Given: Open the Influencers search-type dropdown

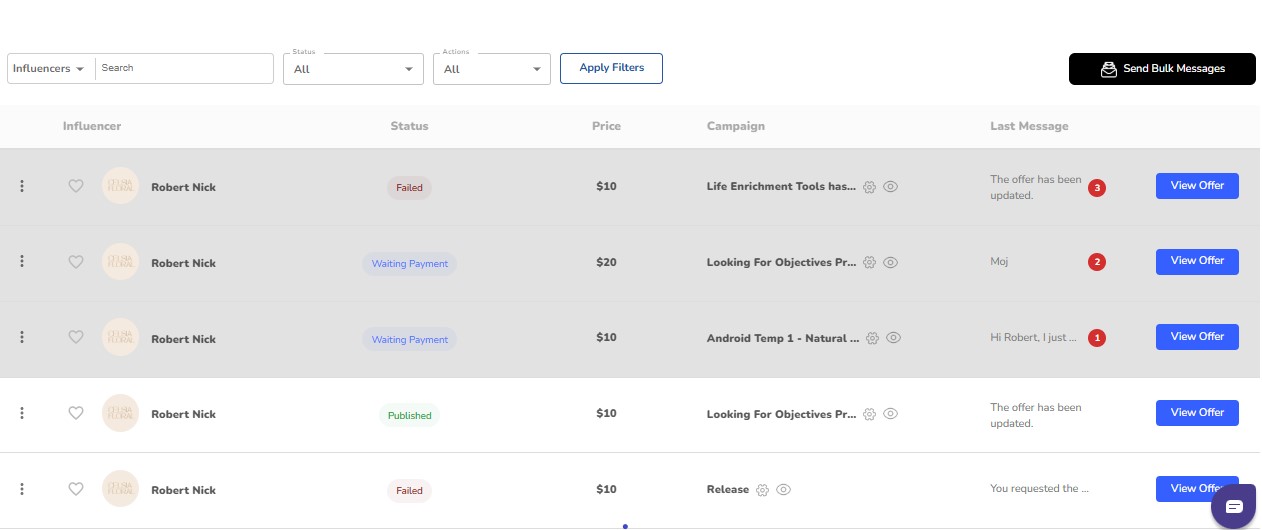Looking at the screenshot, I should (48, 68).
